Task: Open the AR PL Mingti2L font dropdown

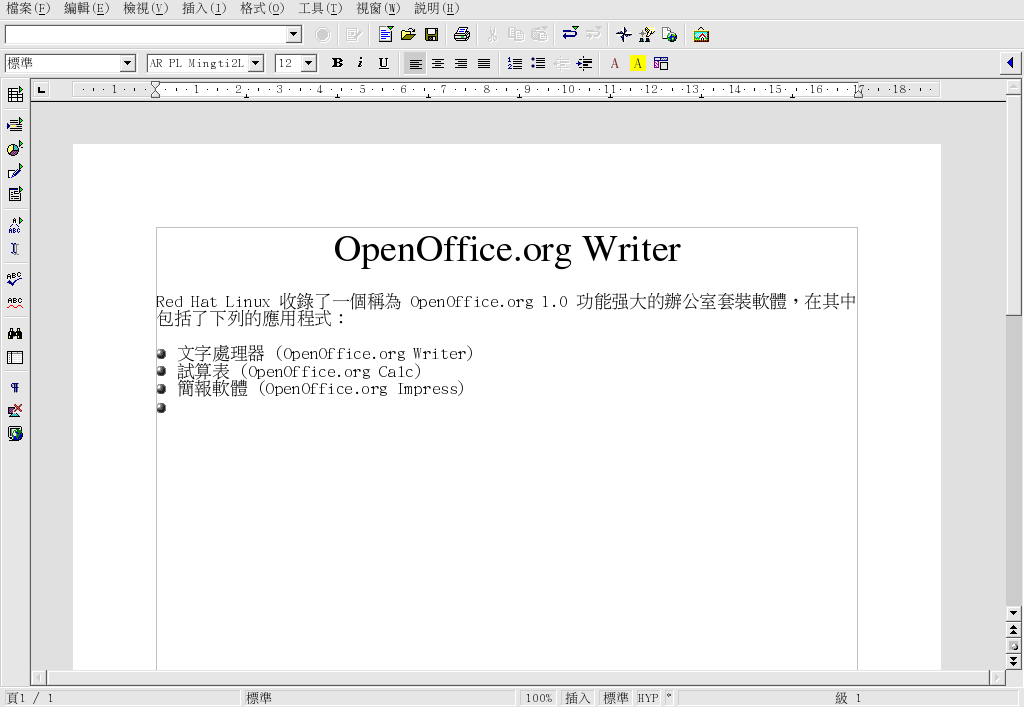Action: [256, 63]
